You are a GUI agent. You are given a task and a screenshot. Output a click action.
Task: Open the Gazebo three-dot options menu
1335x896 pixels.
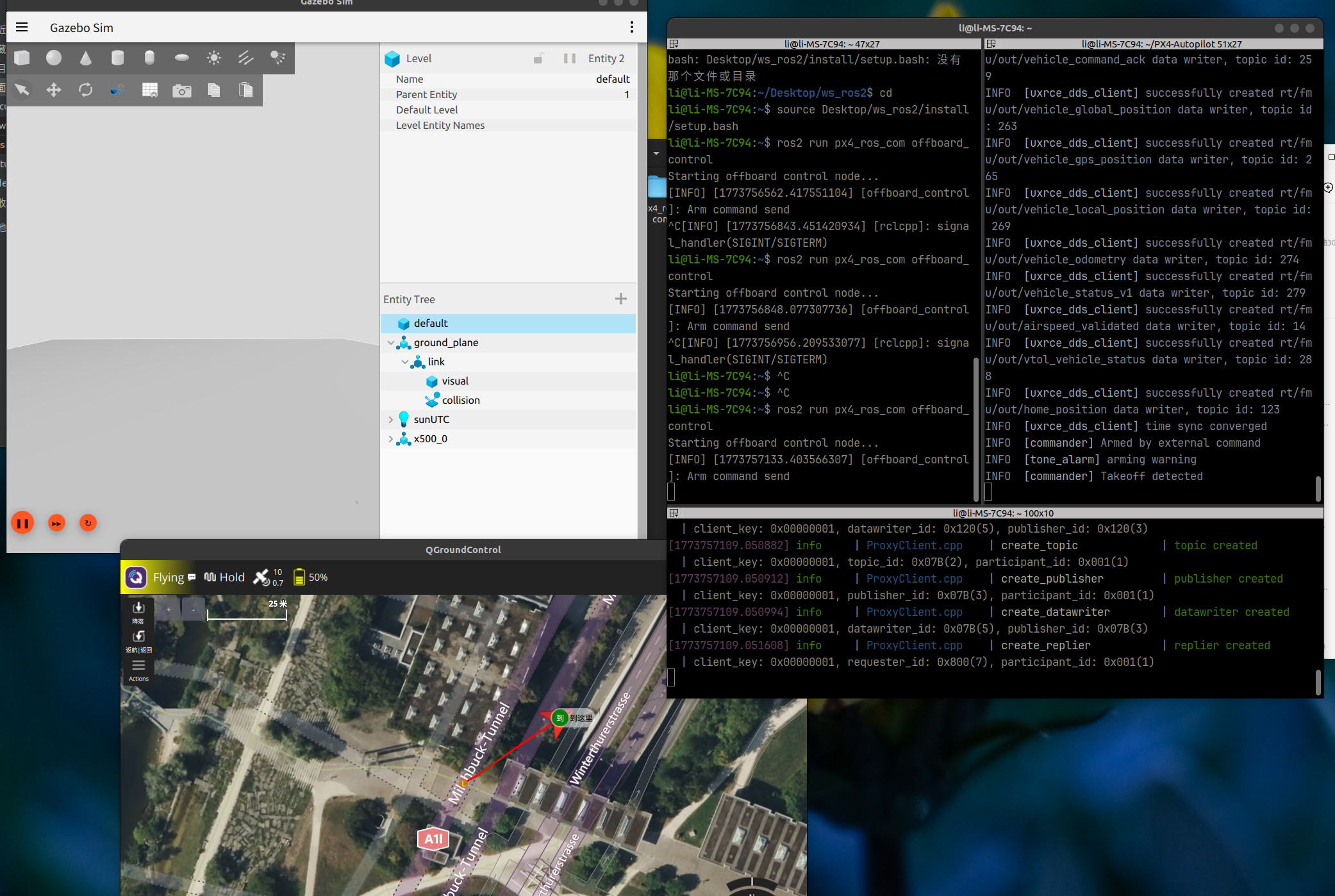(631, 27)
